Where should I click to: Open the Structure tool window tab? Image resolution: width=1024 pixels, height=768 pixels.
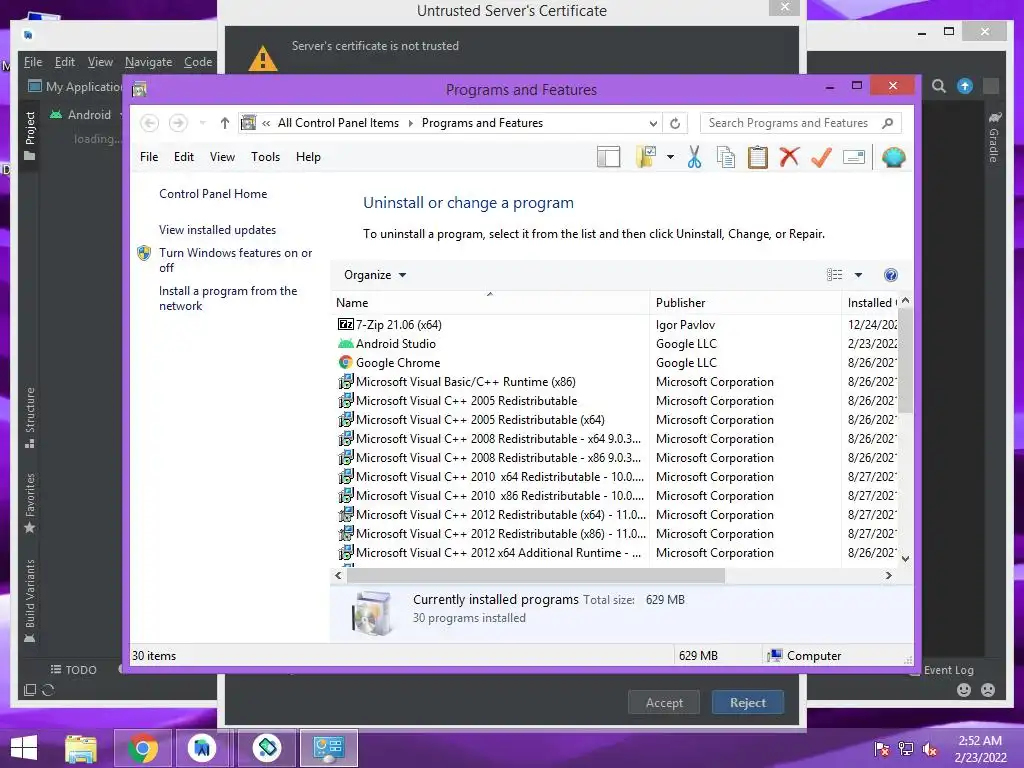[29, 418]
